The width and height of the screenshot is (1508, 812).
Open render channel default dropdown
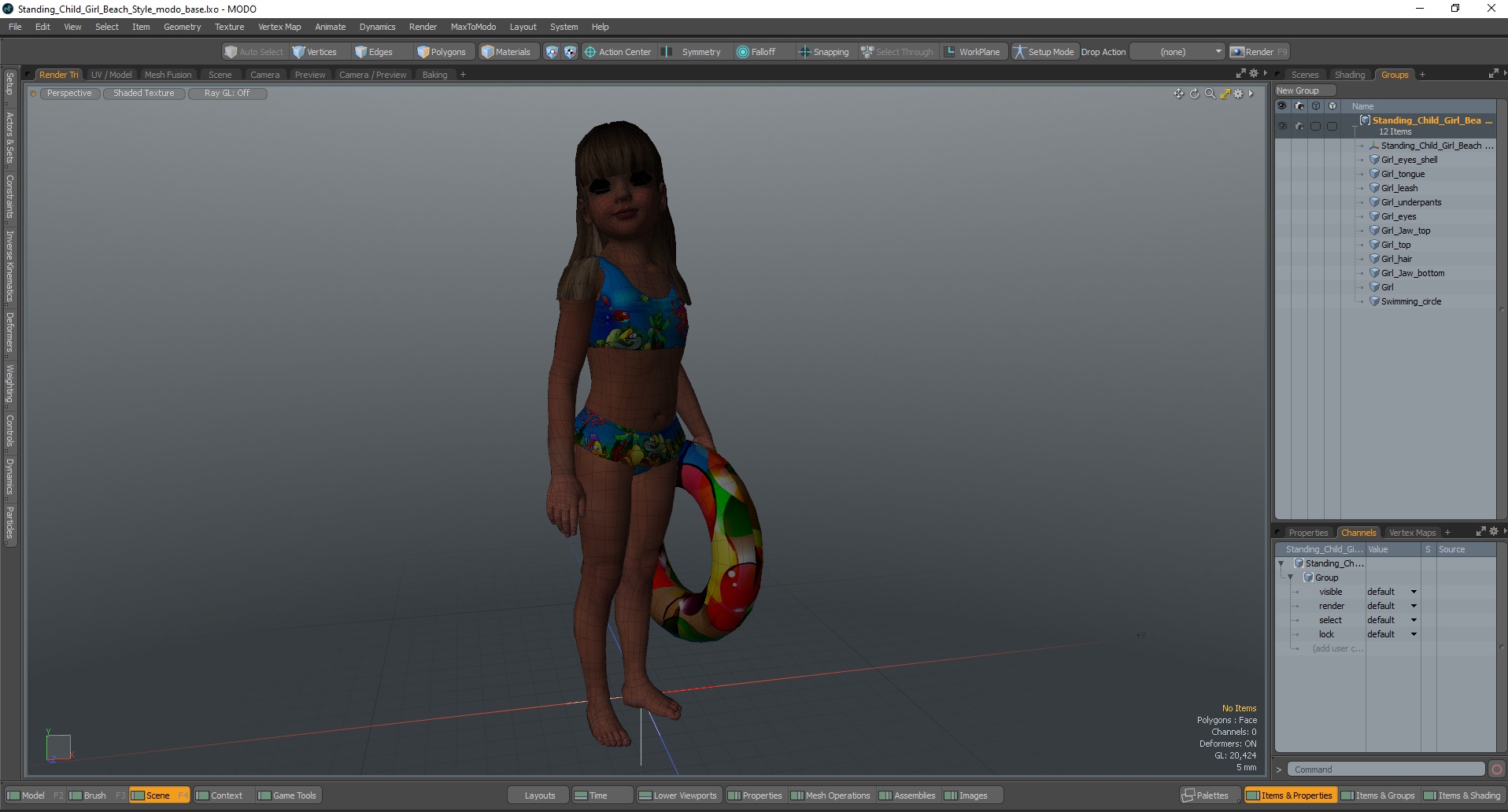tap(1392, 606)
